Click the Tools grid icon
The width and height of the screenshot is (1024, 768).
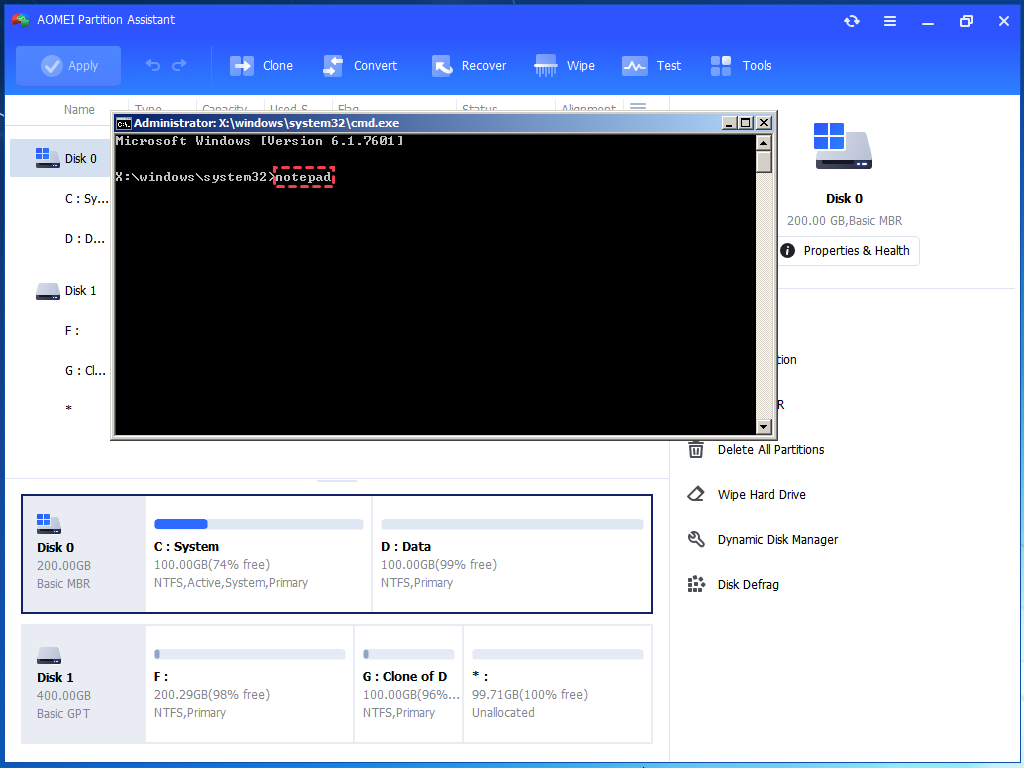point(721,66)
